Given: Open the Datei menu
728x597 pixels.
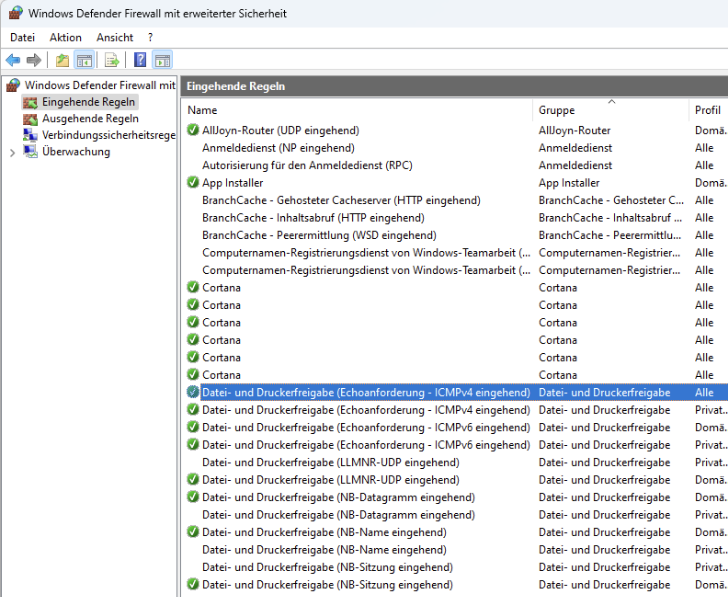Looking at the screenshot, I should tap(22, 38).
